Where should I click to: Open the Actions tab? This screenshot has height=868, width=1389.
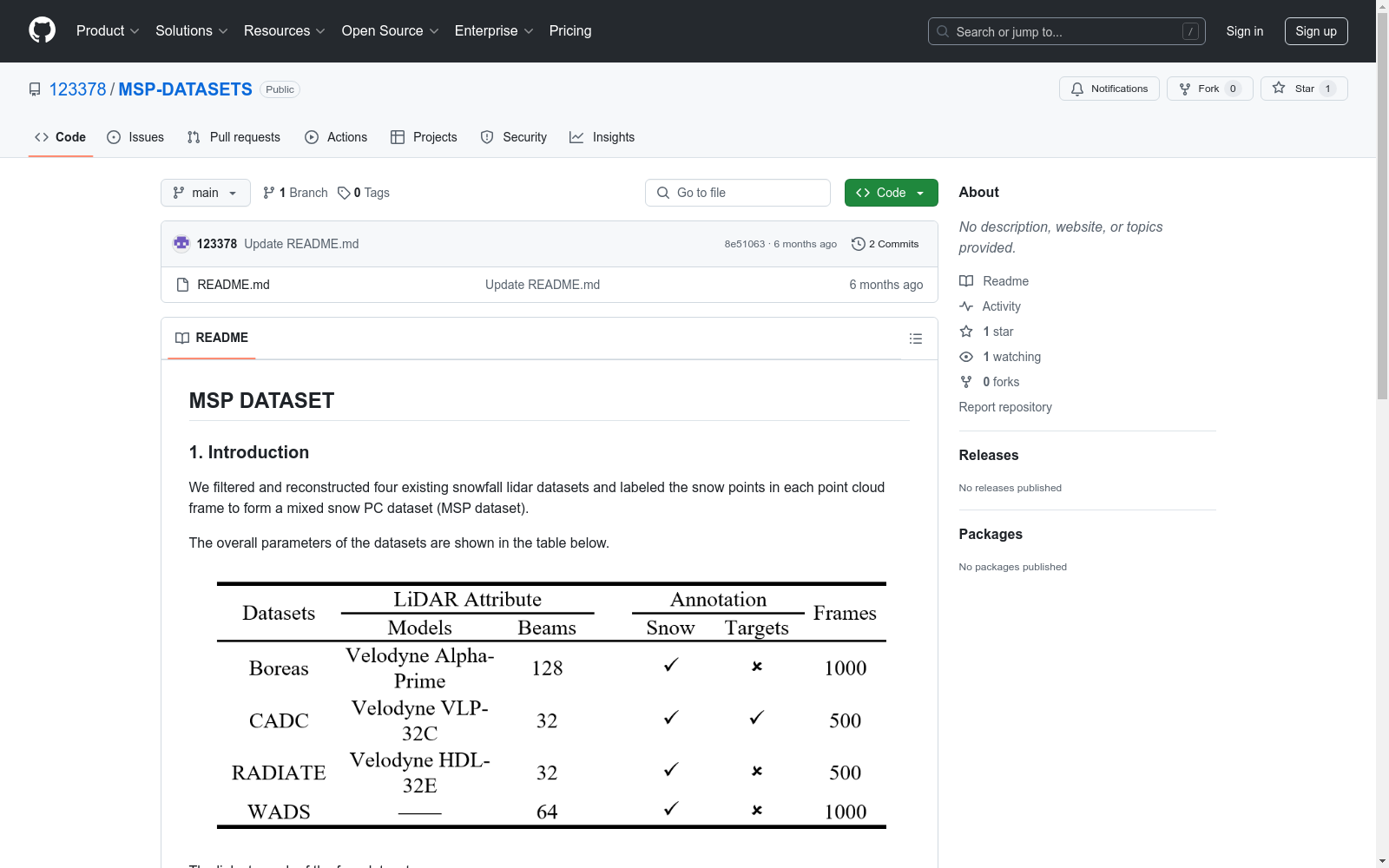pos(336,137)
